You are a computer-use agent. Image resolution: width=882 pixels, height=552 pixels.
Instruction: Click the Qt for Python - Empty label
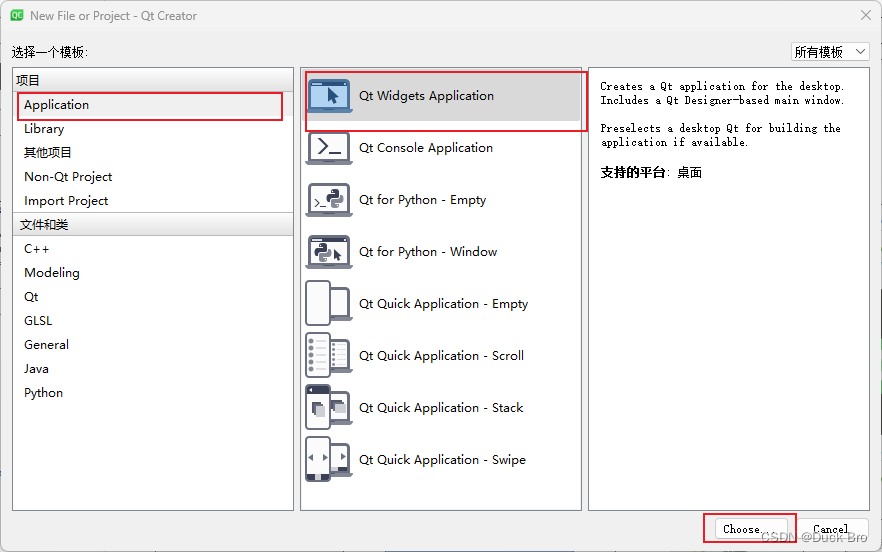(422, 200)
